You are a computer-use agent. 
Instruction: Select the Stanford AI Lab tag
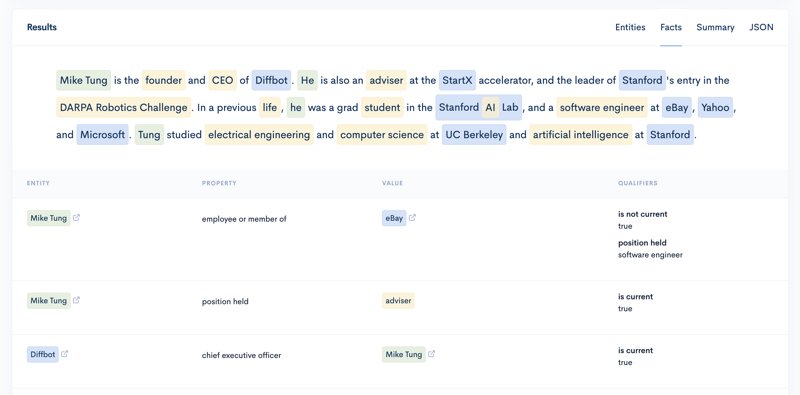[x=479, y=108]
